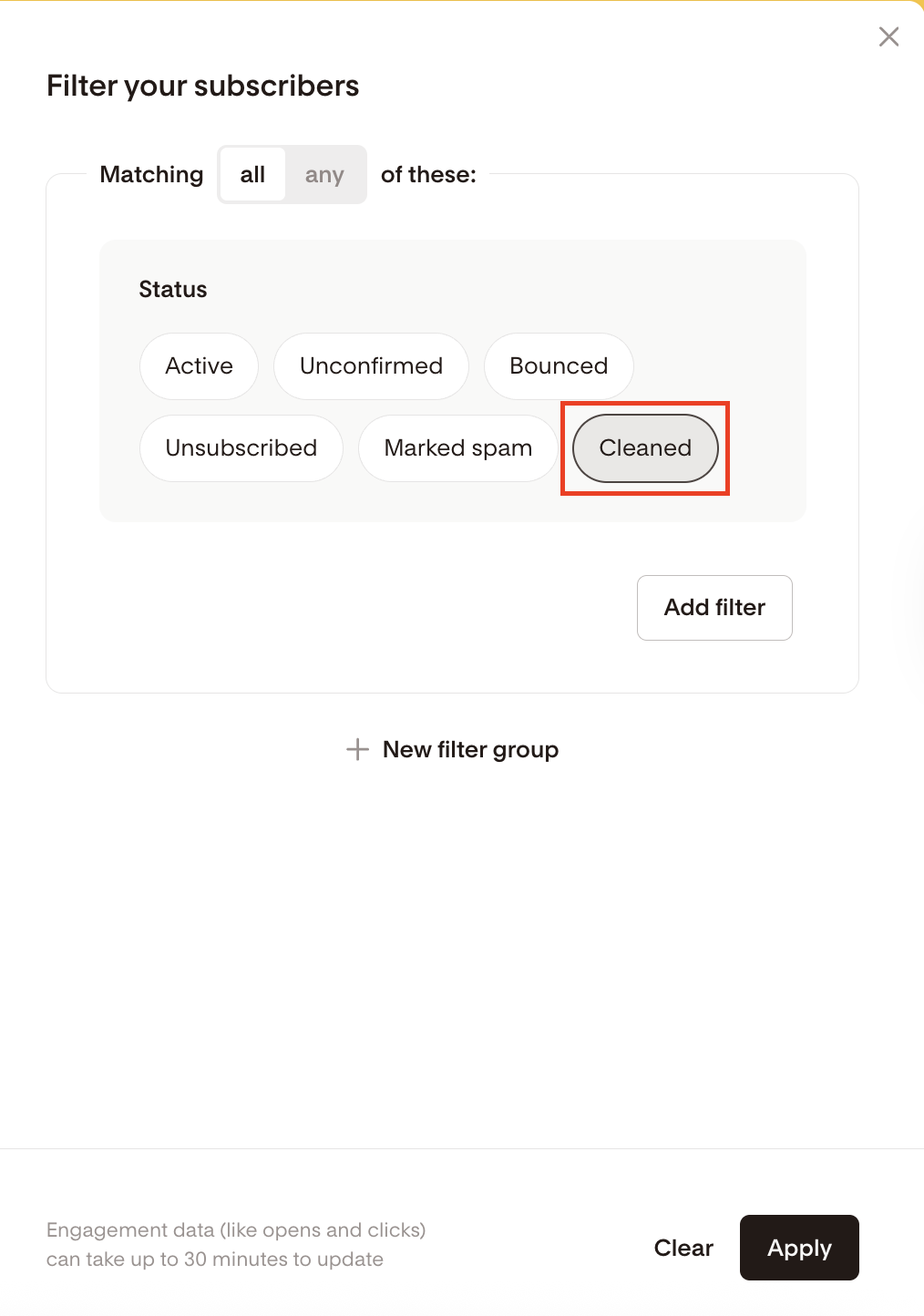Enable the Bounced status option

[x=559, y=366]
